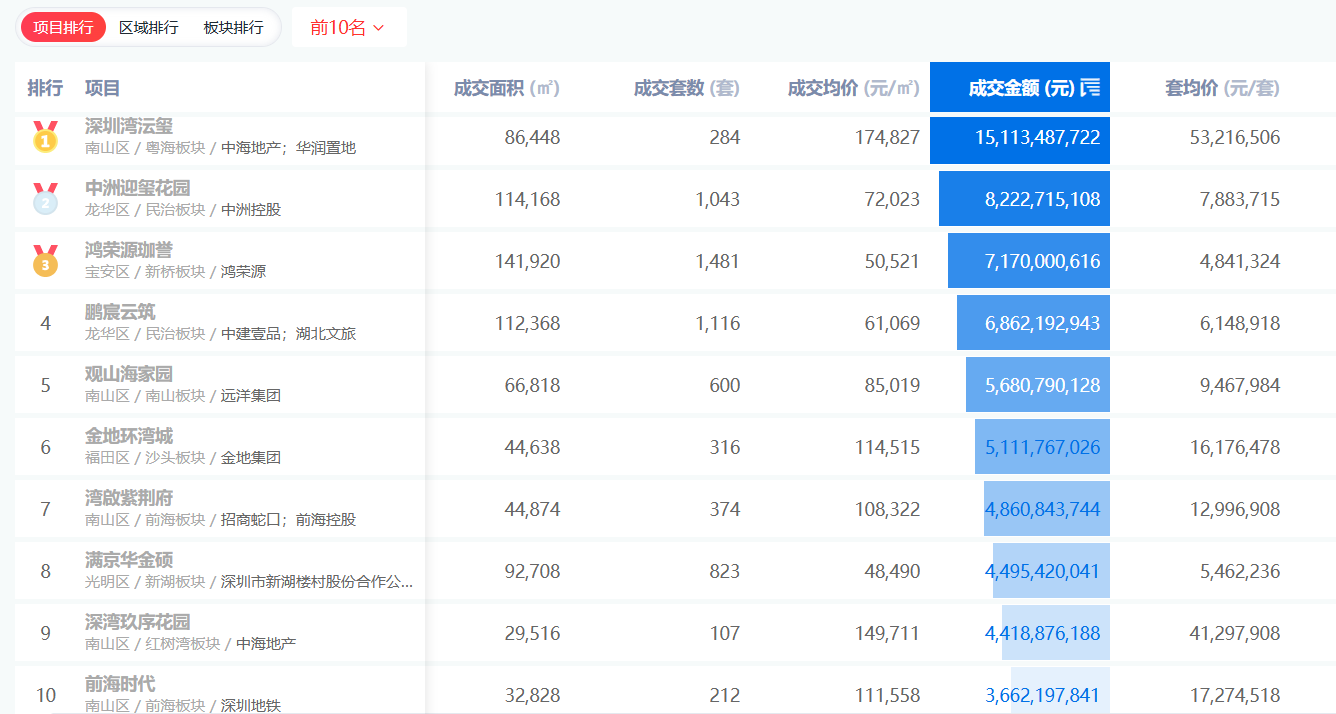
Task: Sort by 成交面积 column header
Action: [506, 88]
